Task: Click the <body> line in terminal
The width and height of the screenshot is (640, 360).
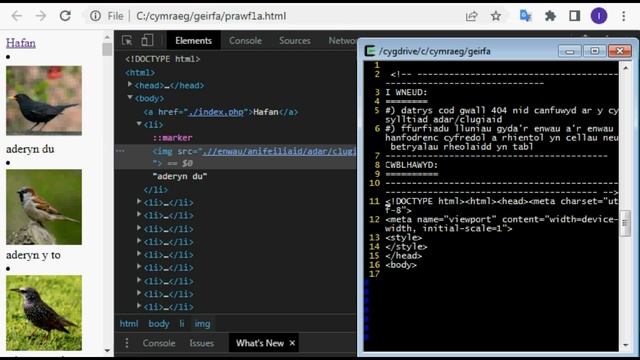Action: point(401,265)
